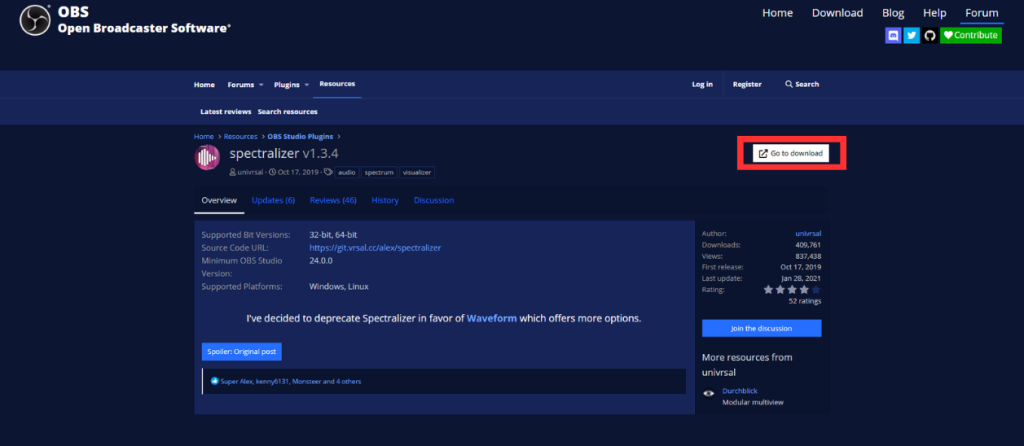Screen dimensions: 1024x446
Task: Open the Help page
Action: pos(935,13)
